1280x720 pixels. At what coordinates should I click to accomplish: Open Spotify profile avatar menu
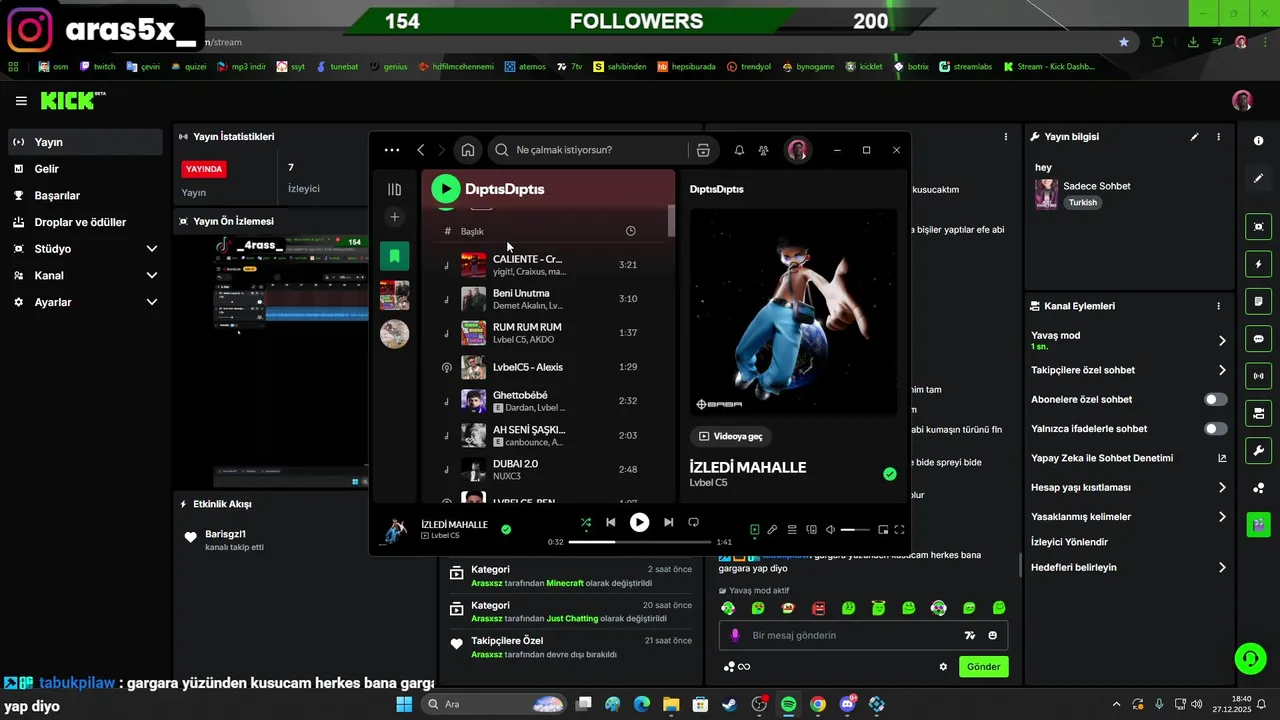click(x=797, y=150)
